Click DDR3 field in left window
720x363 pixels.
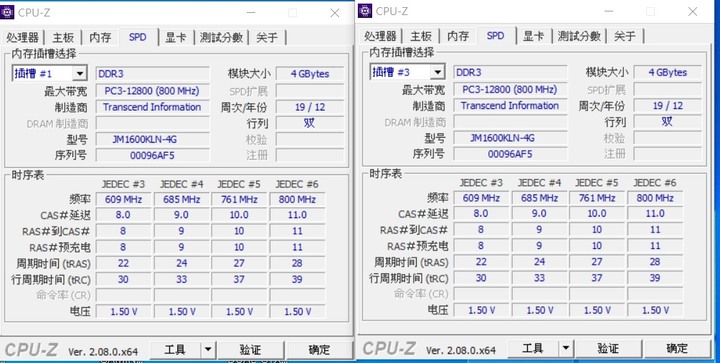tap(152, 73)
